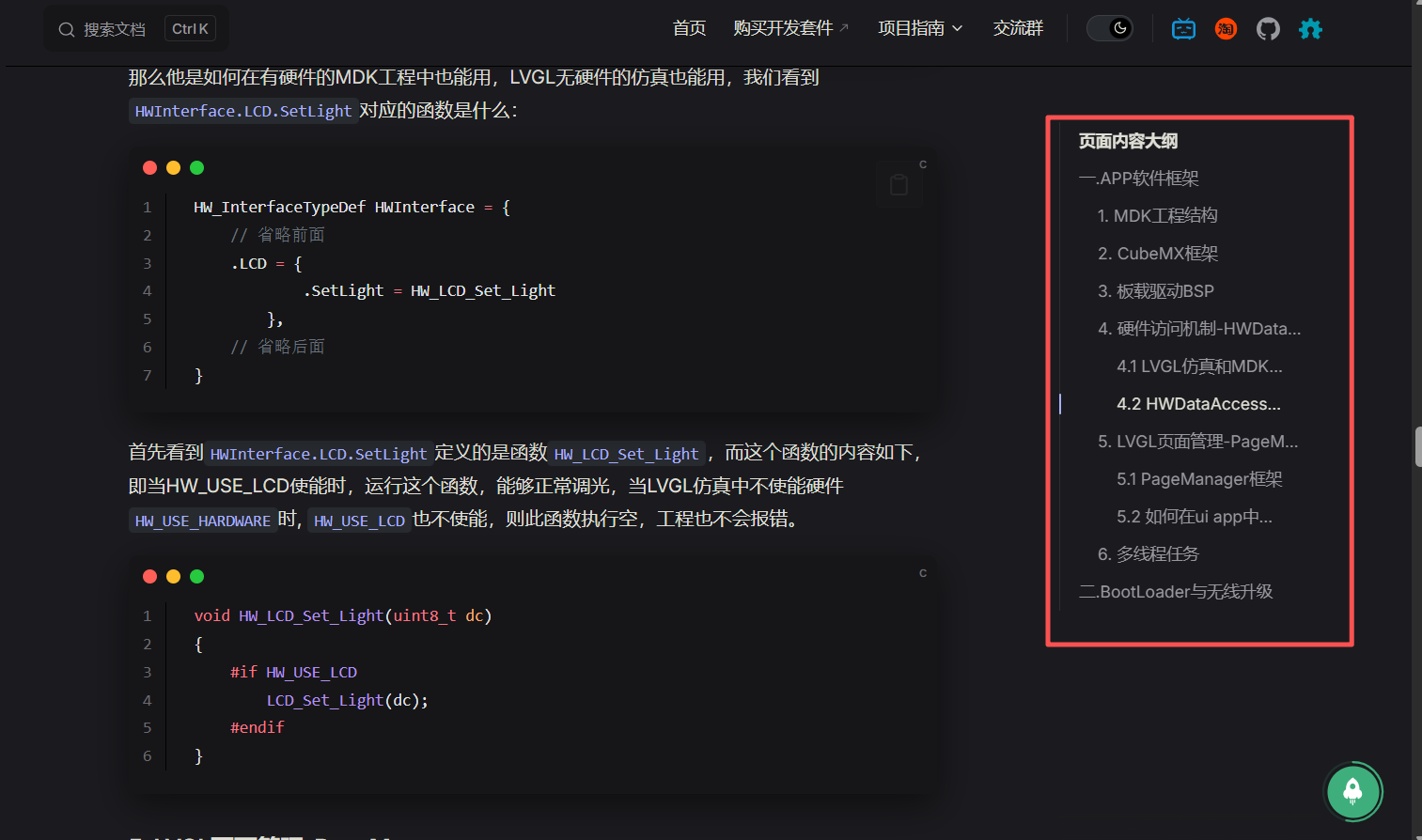Click the search magnifier icon
Viewport: 1422px width, 840px height.
pyautogui.click(x=67, y=29)
